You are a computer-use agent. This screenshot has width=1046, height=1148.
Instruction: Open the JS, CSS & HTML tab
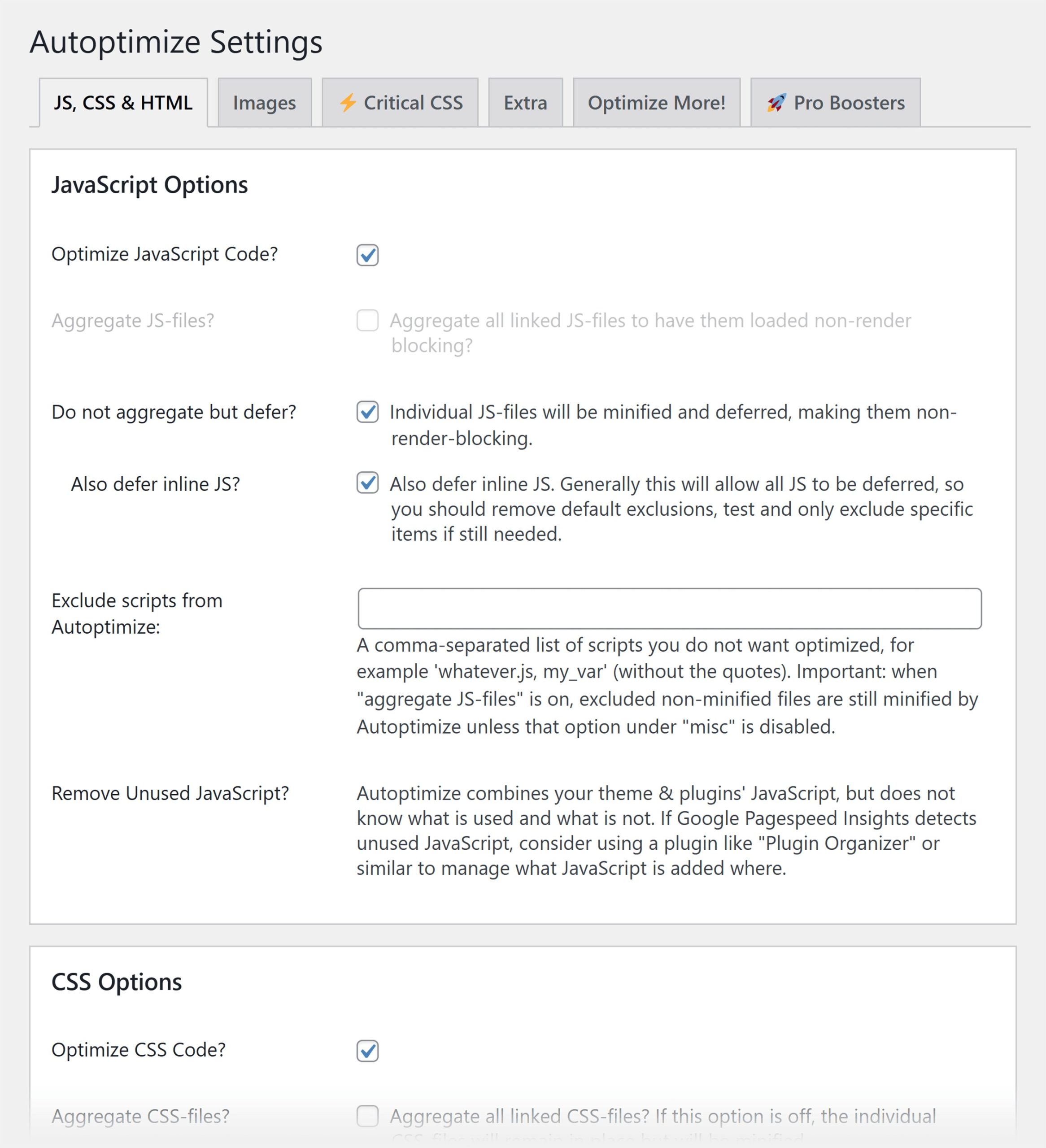123,103
